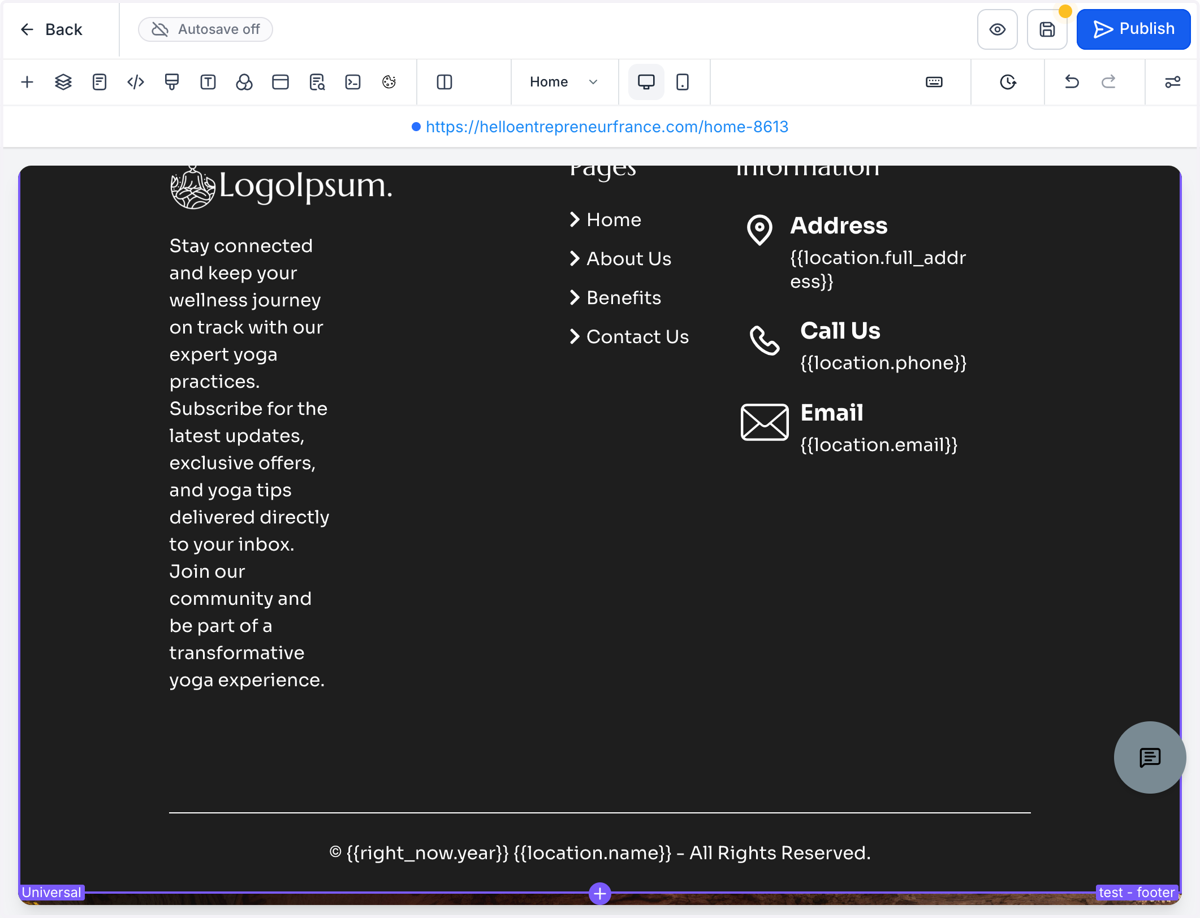Open the typography T icon
Image resolution: width=1200 pixels, height=918 pixels.
(x=208, y=82)
